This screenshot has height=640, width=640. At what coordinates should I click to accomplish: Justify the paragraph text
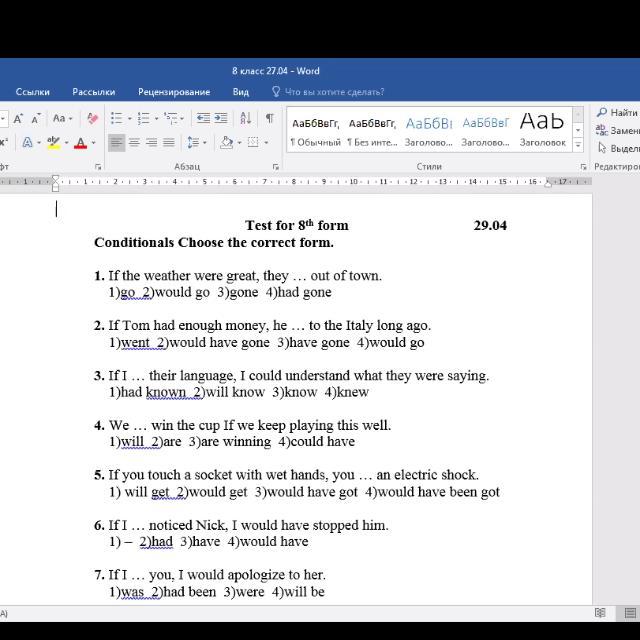pyautogui.click(x=168, y=143)
